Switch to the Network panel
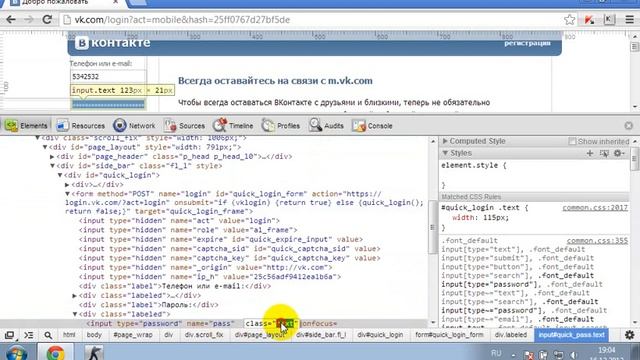640x360 pixels. (134, 126)
